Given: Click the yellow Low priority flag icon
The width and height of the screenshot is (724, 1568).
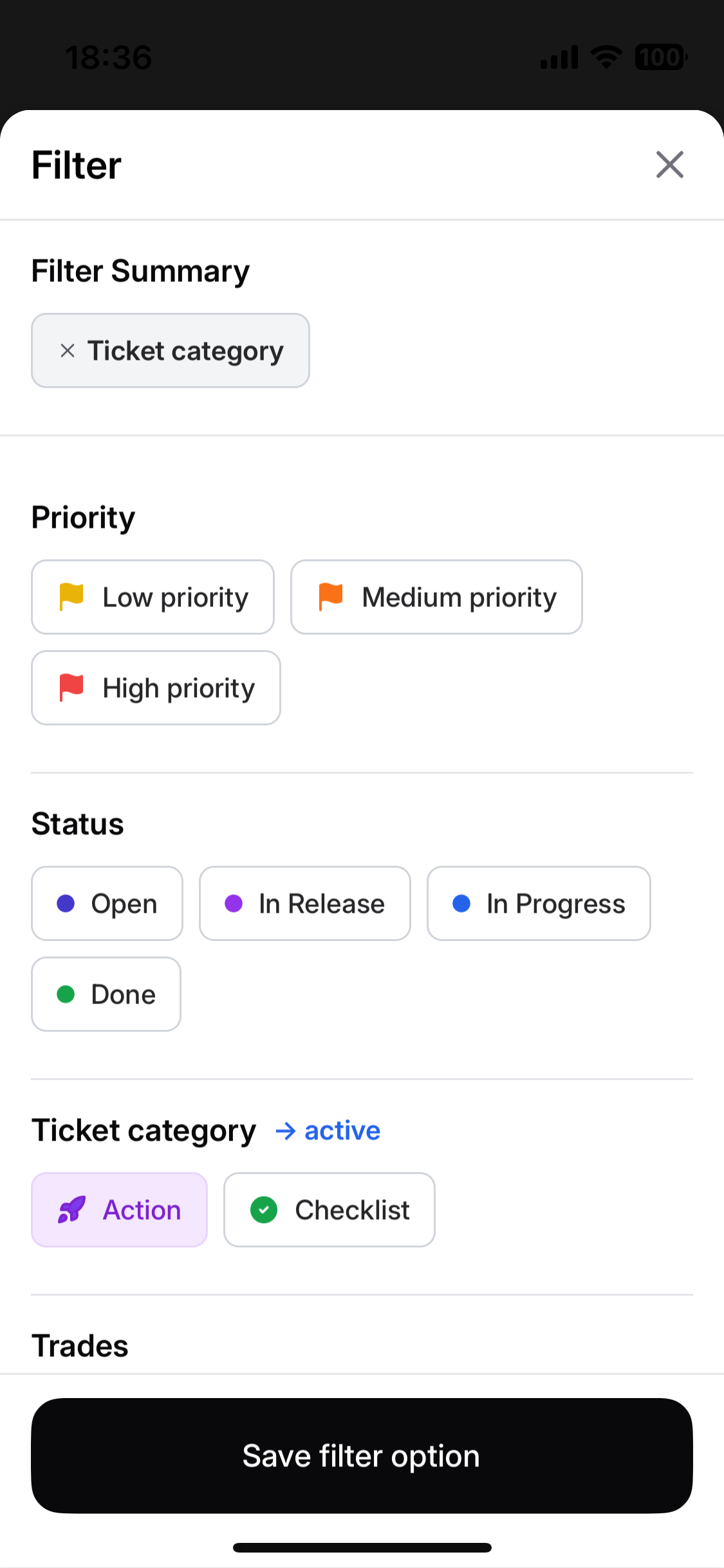Looking at the screenshot, I should (x=71, y=597).
